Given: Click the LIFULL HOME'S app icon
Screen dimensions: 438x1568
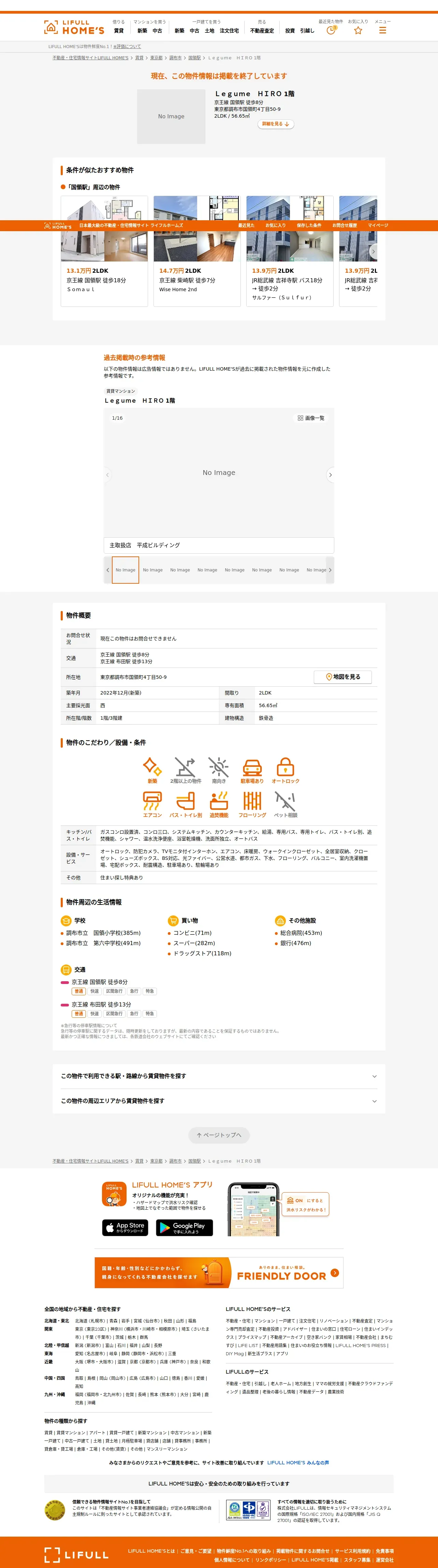Looking at the screenshot, I should pos(114,1194).
